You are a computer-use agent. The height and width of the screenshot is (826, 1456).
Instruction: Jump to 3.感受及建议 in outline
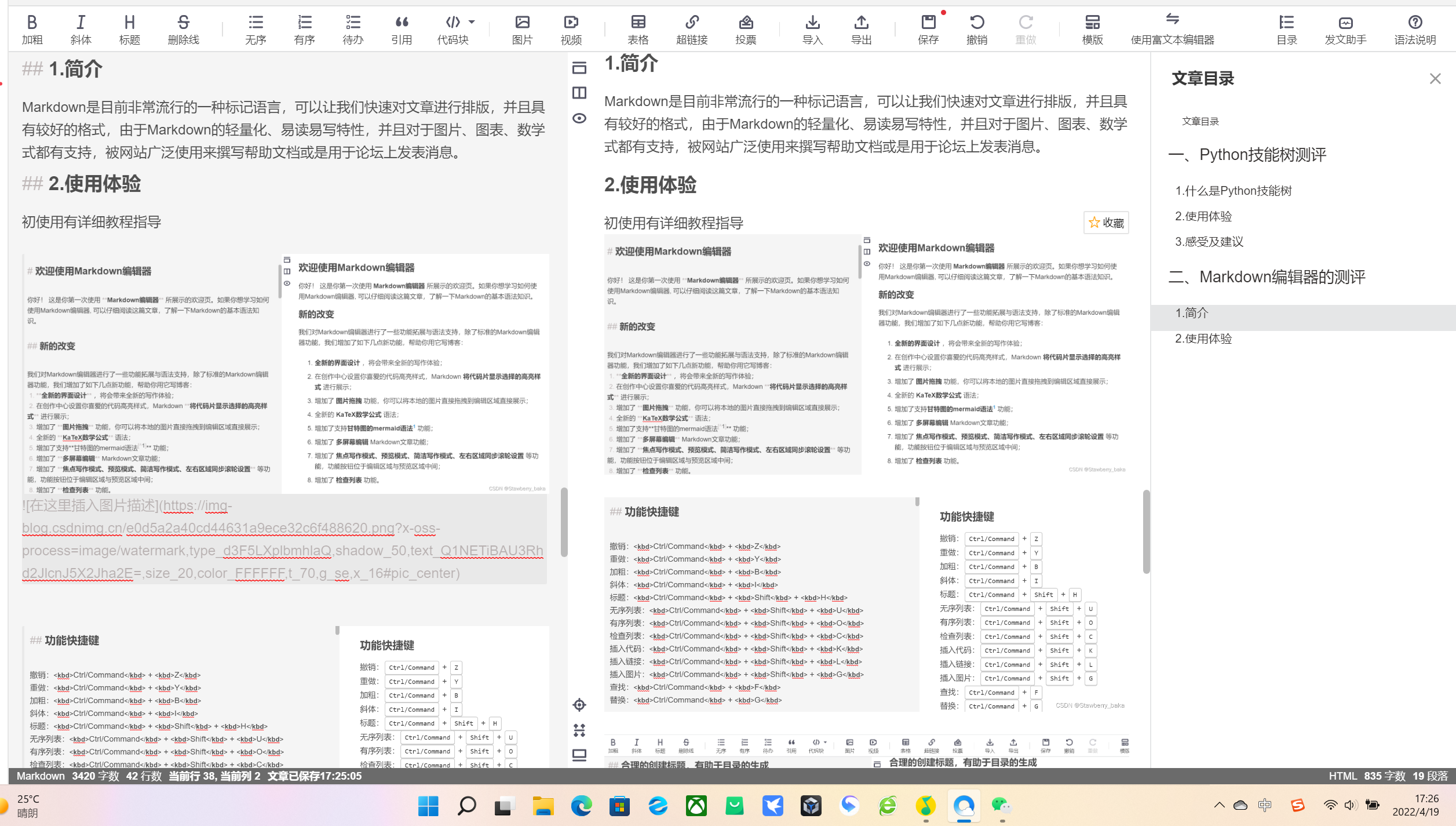click(x=1209, y=242)
